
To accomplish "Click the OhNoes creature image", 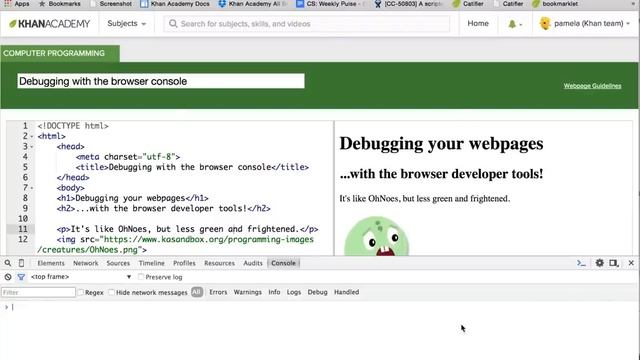I will point(376,236).
